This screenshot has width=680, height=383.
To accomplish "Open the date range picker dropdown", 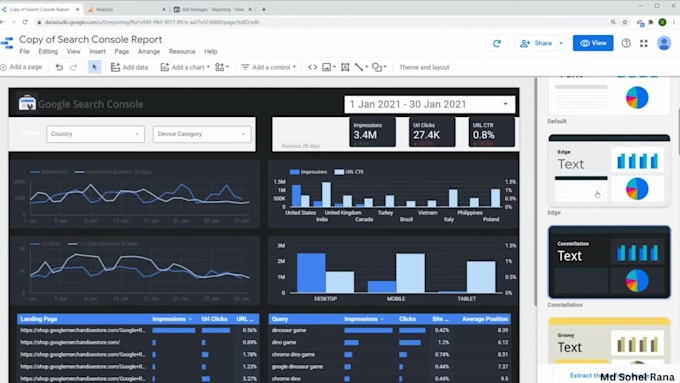I will pos(429,105).
